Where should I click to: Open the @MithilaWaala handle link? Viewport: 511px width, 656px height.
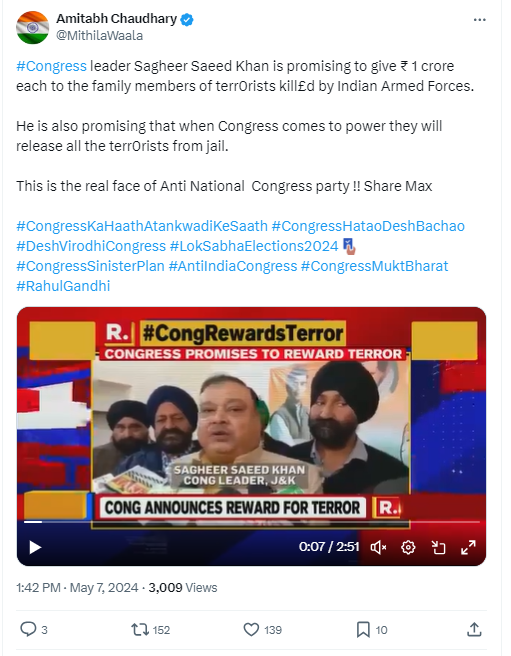[x=100, y=36]
